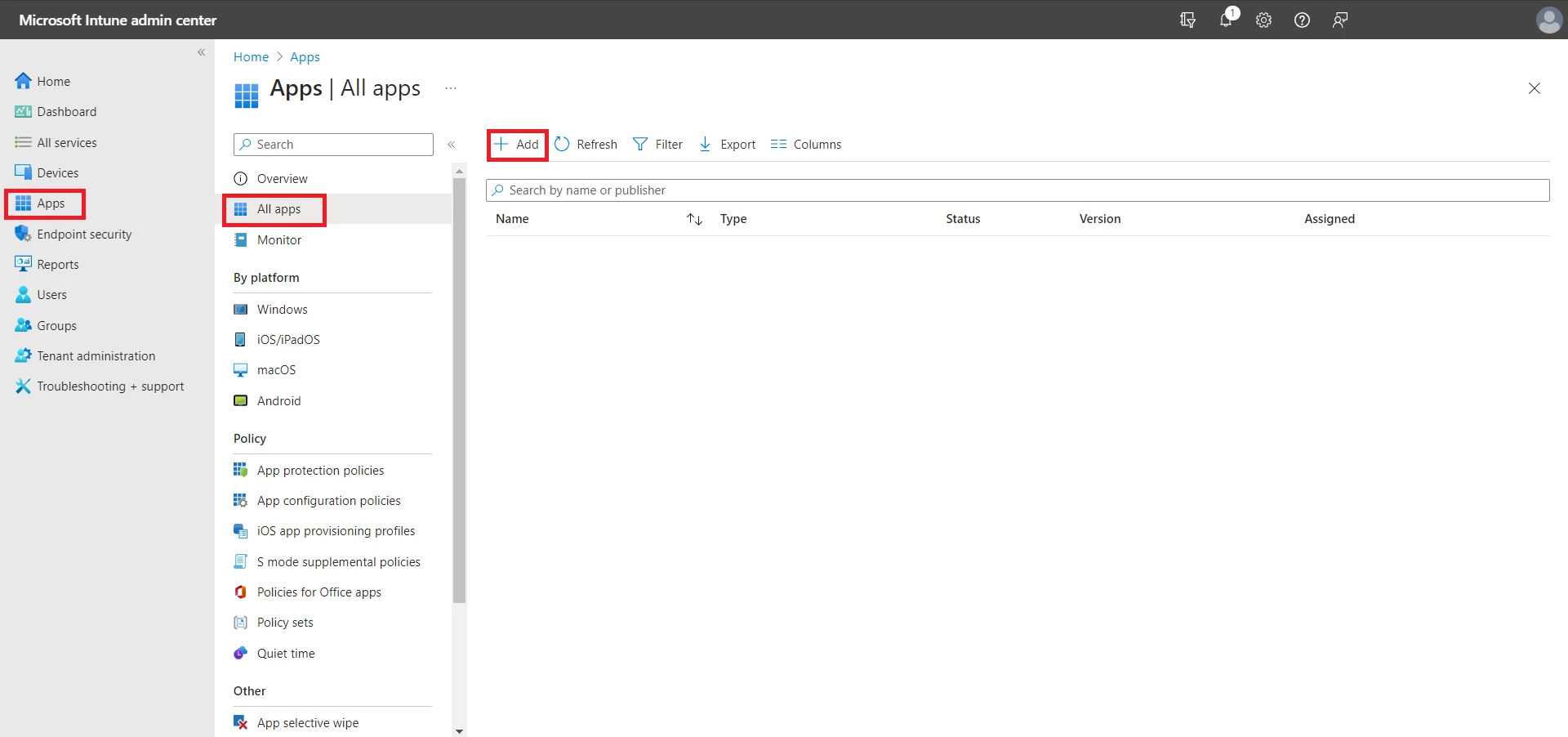Click the Windows platform icon
This screenshot has width=1568, height=737.
(x=240, y=309)
